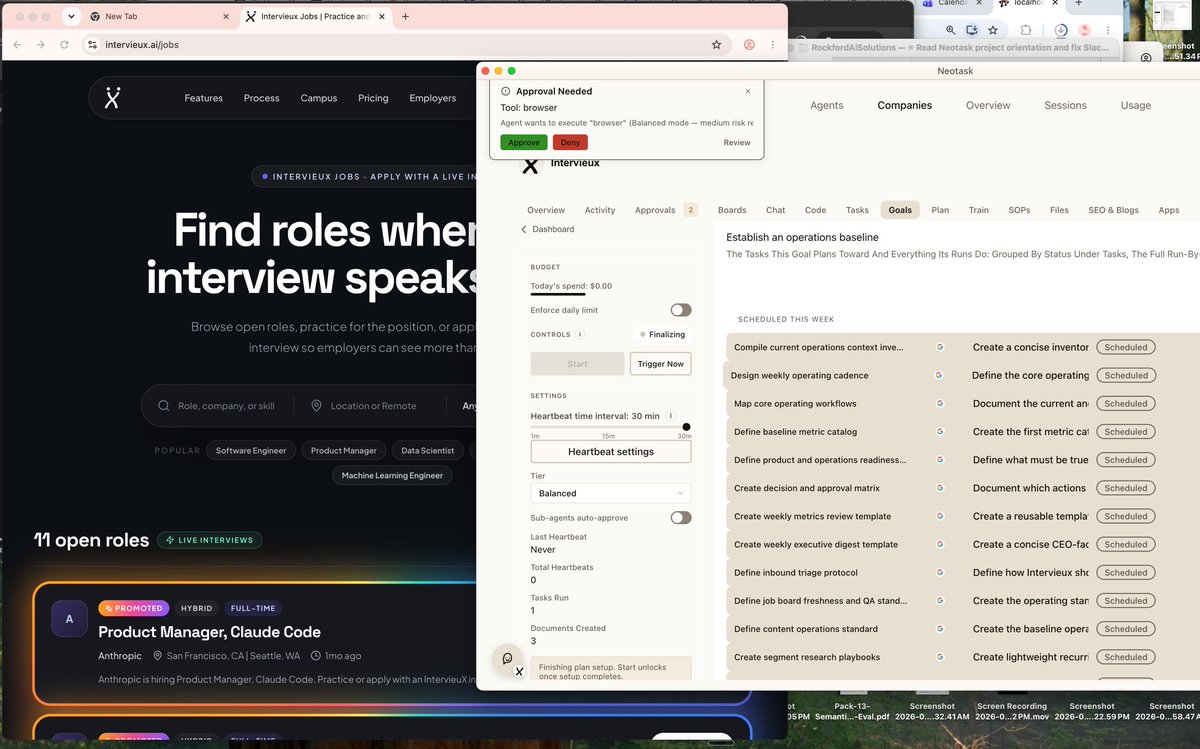Open Agents in Neotask top navigation

pyautogui.click(x=827, y=105)
